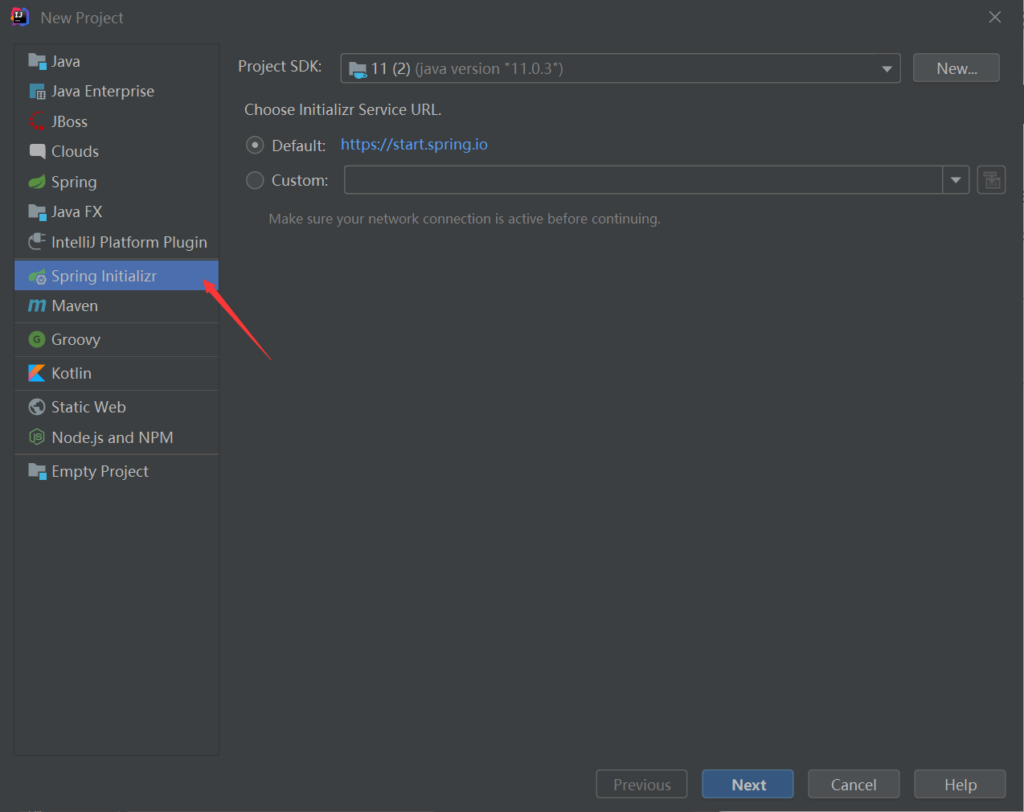Close the New Project dialog
The width and height of the screenshot is (1024, 812).
995,17
